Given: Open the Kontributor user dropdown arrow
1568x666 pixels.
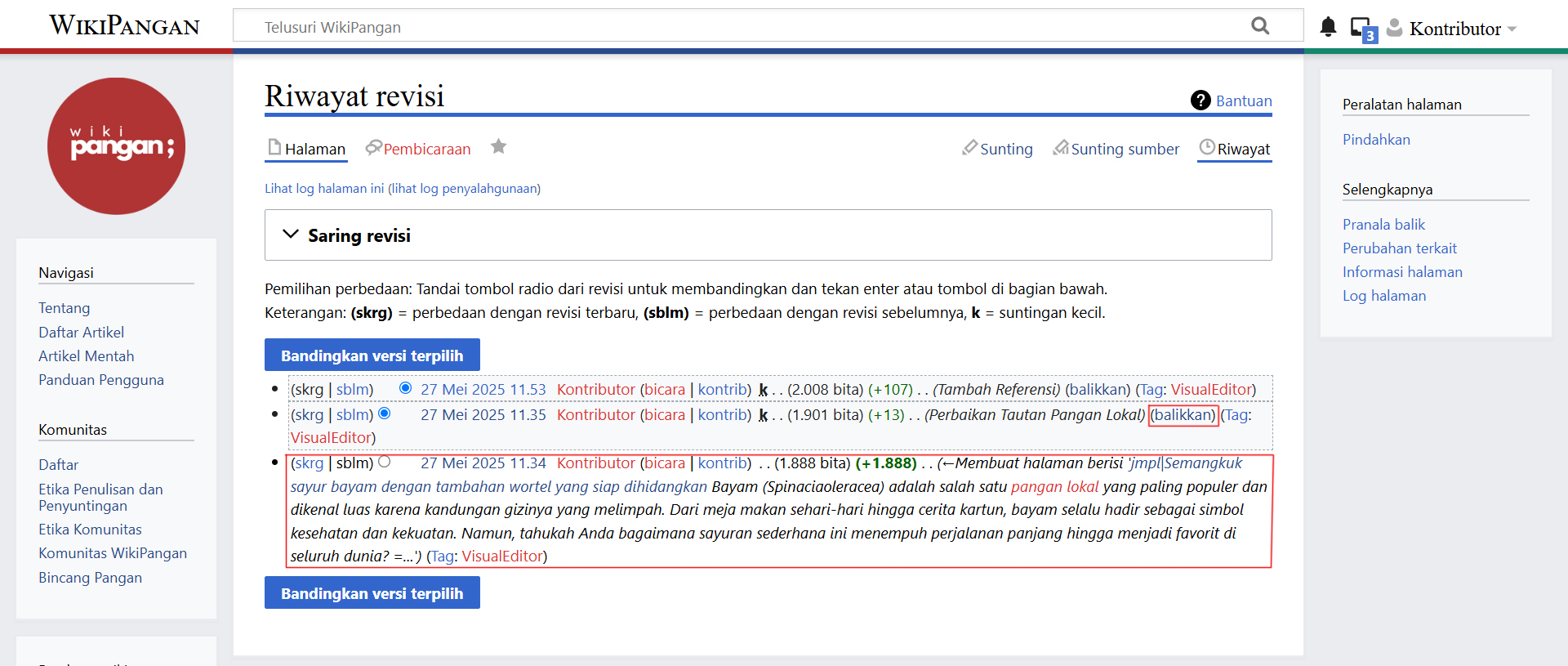Looking at the screenshot, I should 1512,29.
